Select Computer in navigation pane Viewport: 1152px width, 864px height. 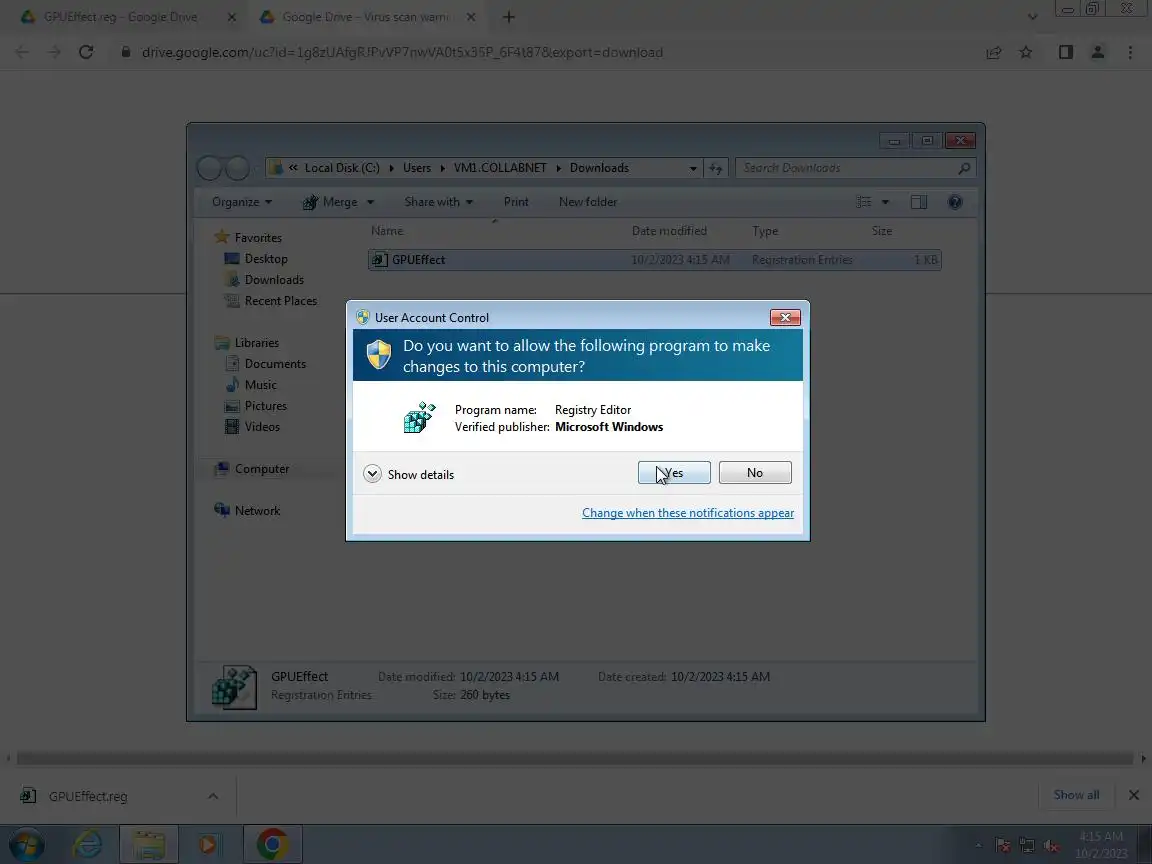point(262,469)
